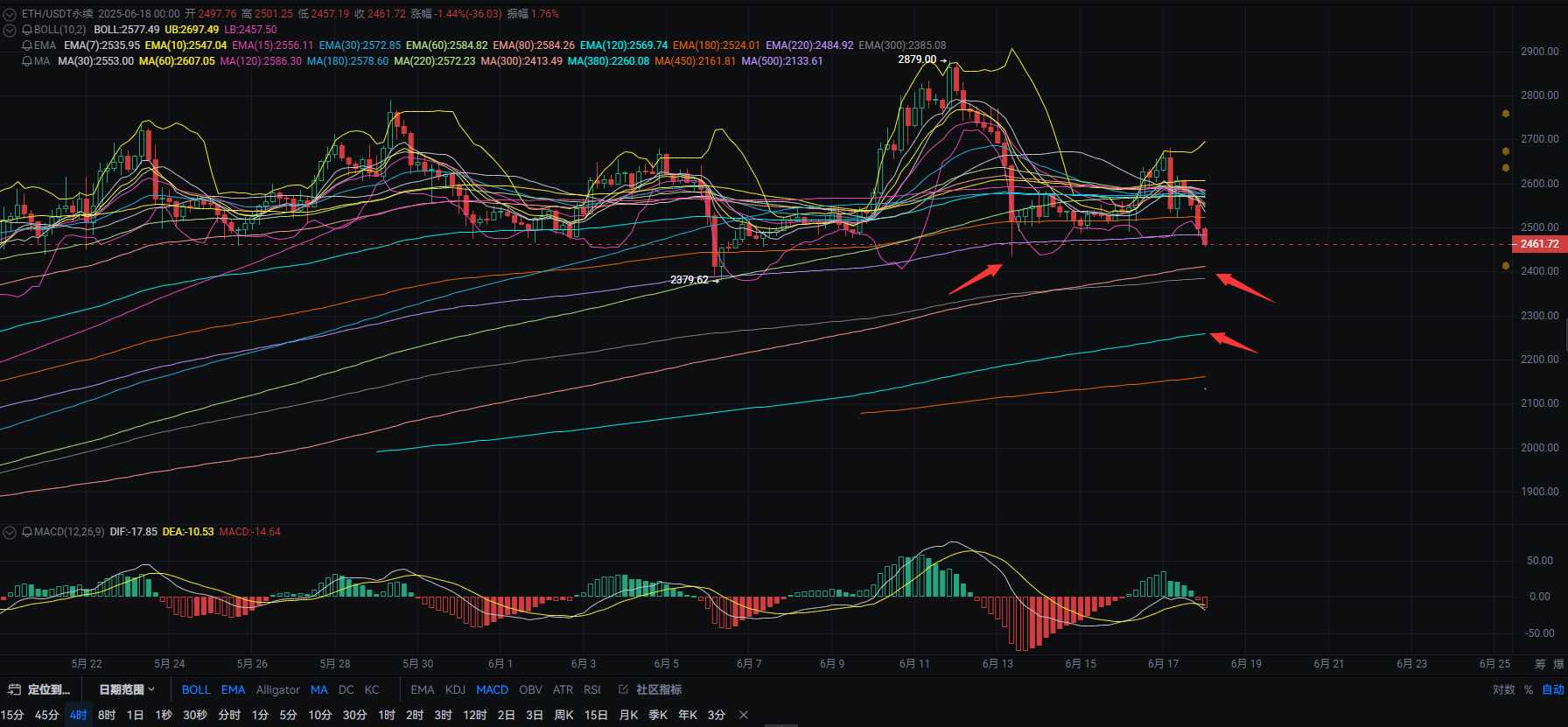
Task: Enable the EMA sub-indicator next to KDJ
Action: (x=423, y=689)
